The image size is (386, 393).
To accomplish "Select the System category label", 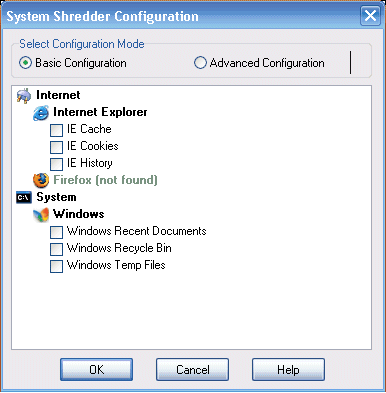I will pyautogui.click(x=56, y=197).
